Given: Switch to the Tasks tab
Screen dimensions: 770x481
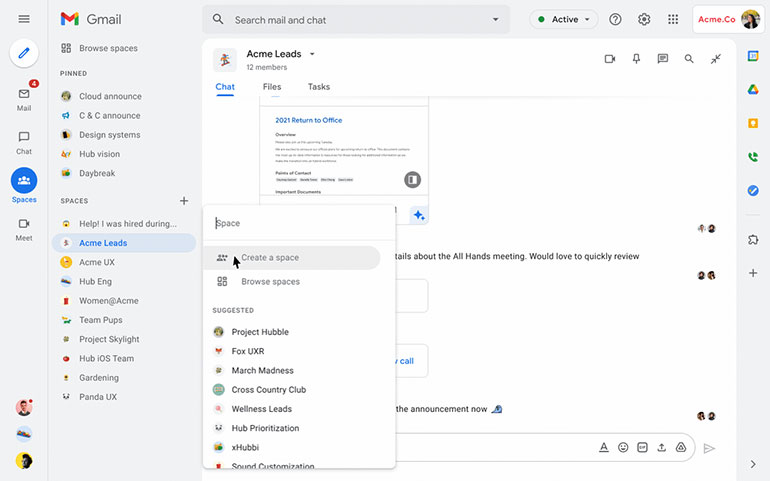Looking at the screenshot, I should (x=319, y=87).
